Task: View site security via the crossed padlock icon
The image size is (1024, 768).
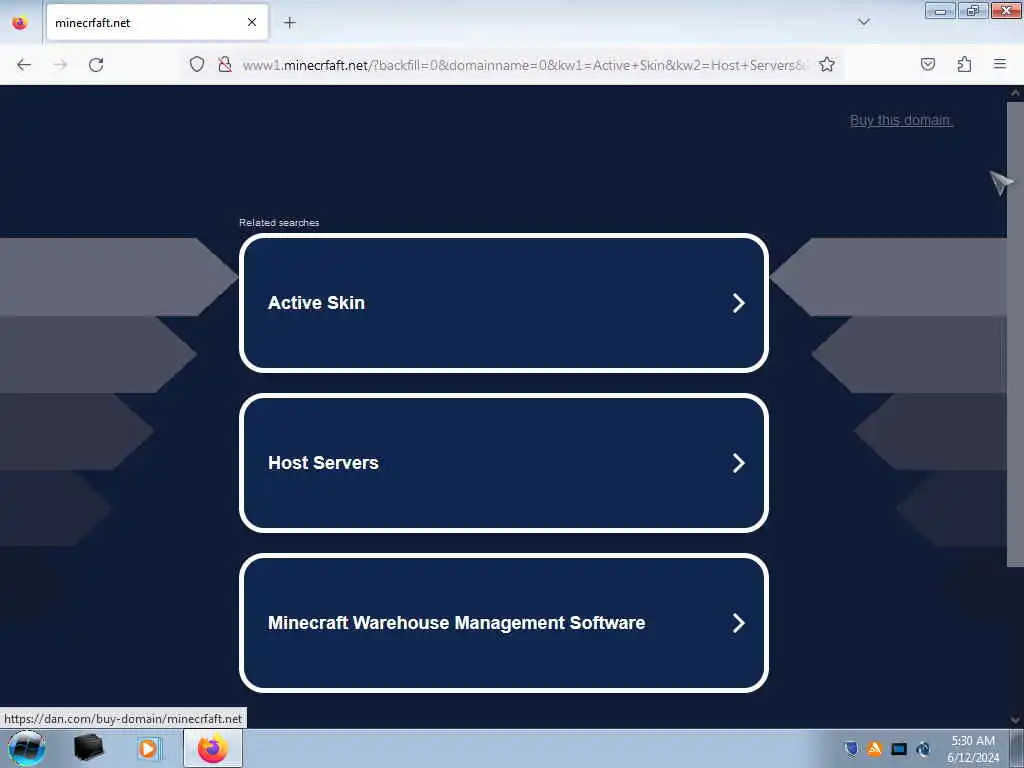Action: [225, 65]
